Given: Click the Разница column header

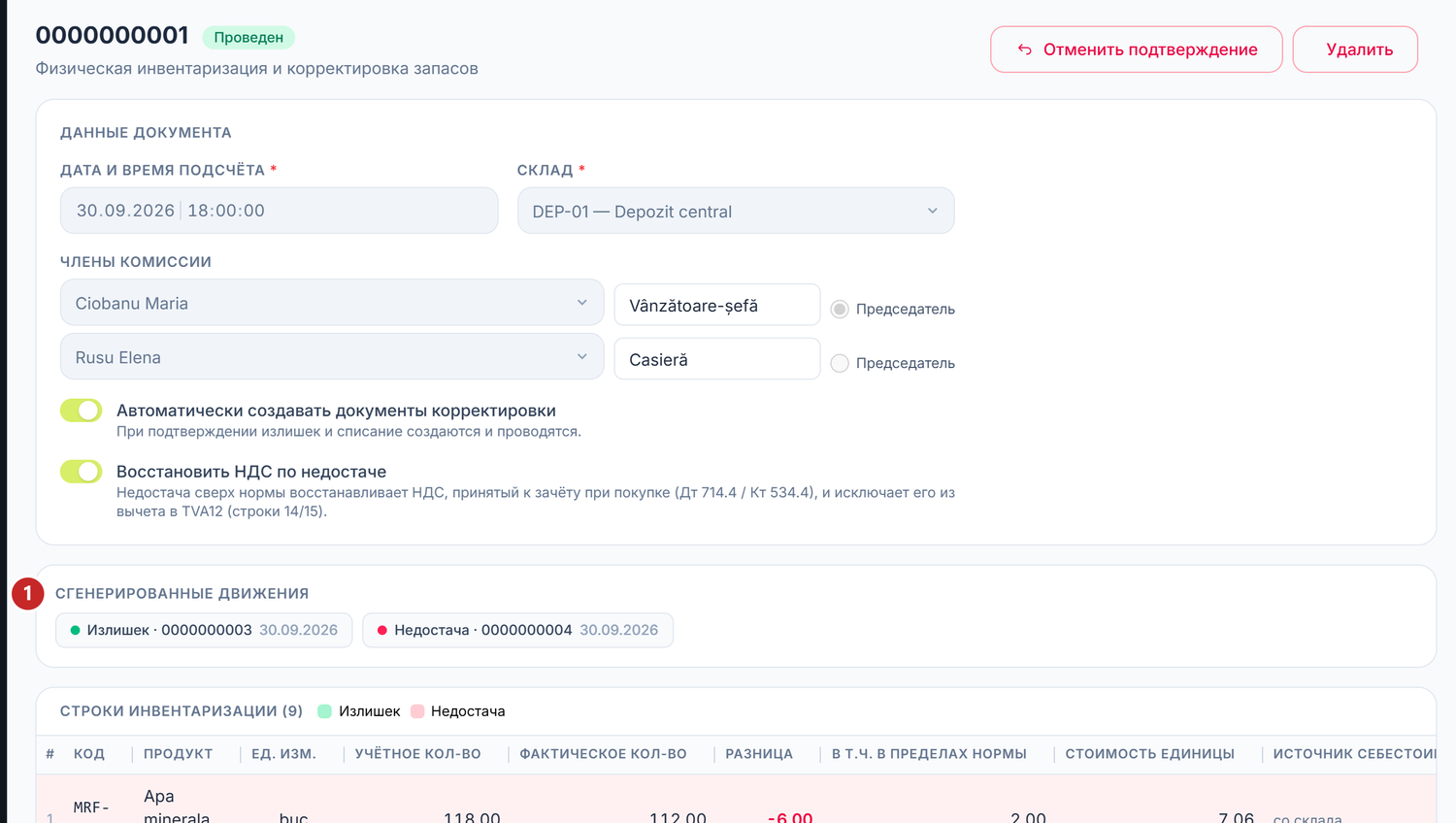Looking at the screenshot, I should pos(759,754).
